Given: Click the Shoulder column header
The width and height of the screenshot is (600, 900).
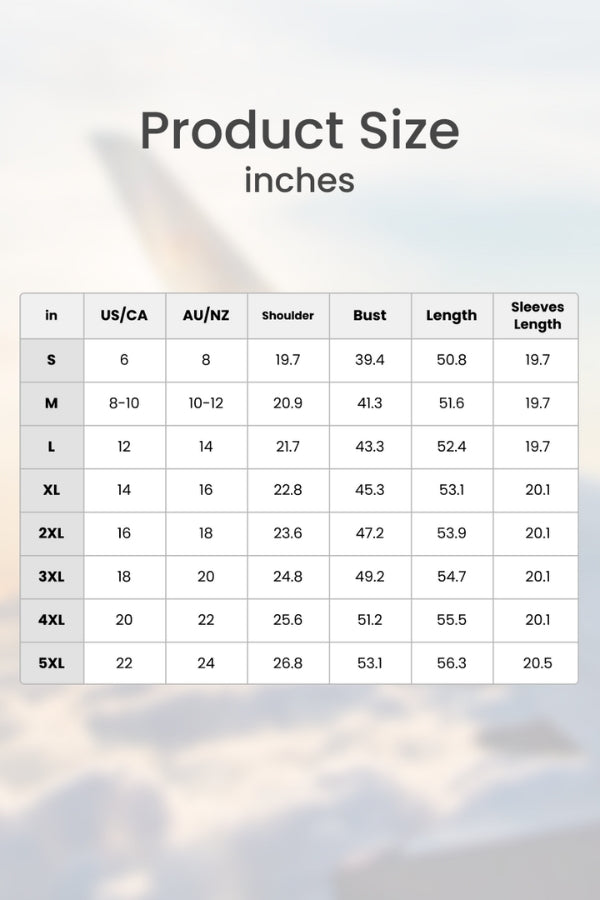Looking at the screenshot, I should [x=288, y=316].
